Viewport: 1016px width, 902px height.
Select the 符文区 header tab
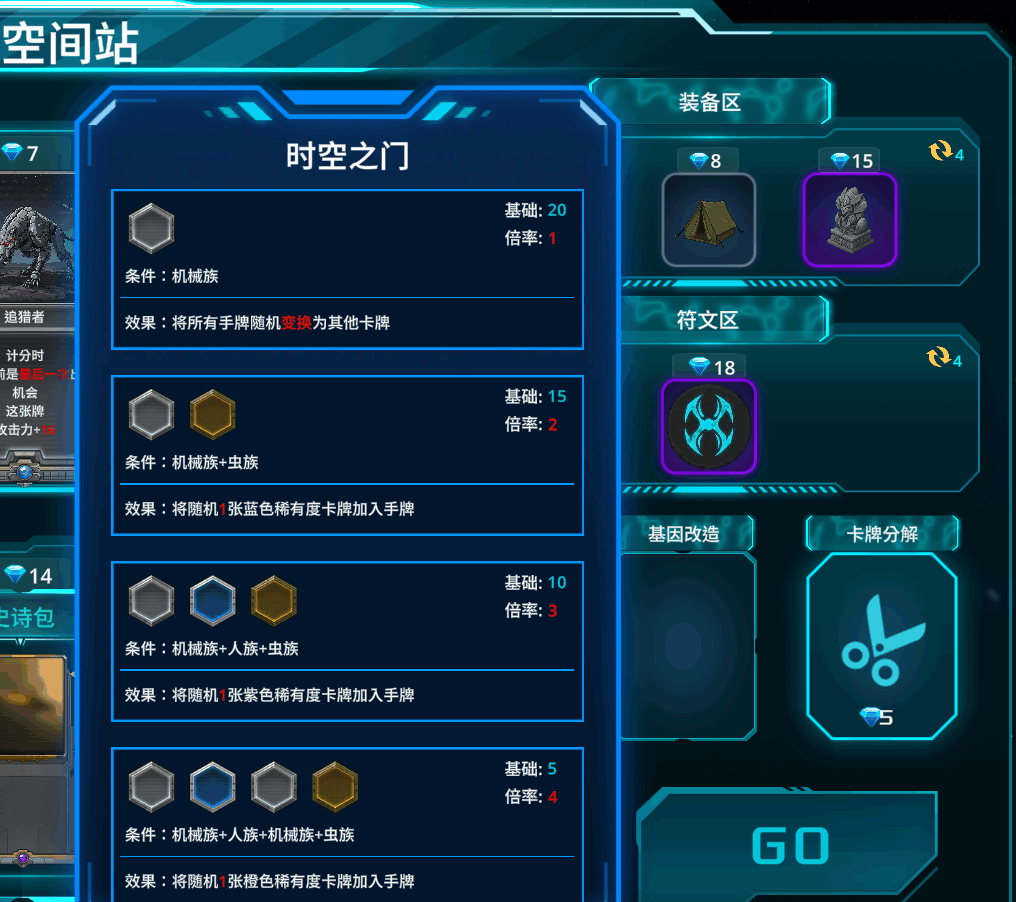pos(710,319)
